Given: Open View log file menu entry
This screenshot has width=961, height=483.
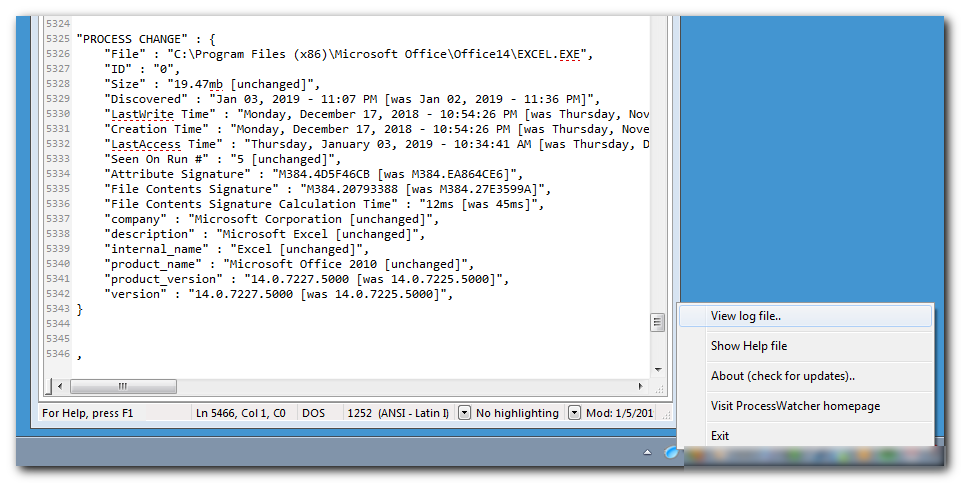Looking at the screenshot, I should coord(805,316).
